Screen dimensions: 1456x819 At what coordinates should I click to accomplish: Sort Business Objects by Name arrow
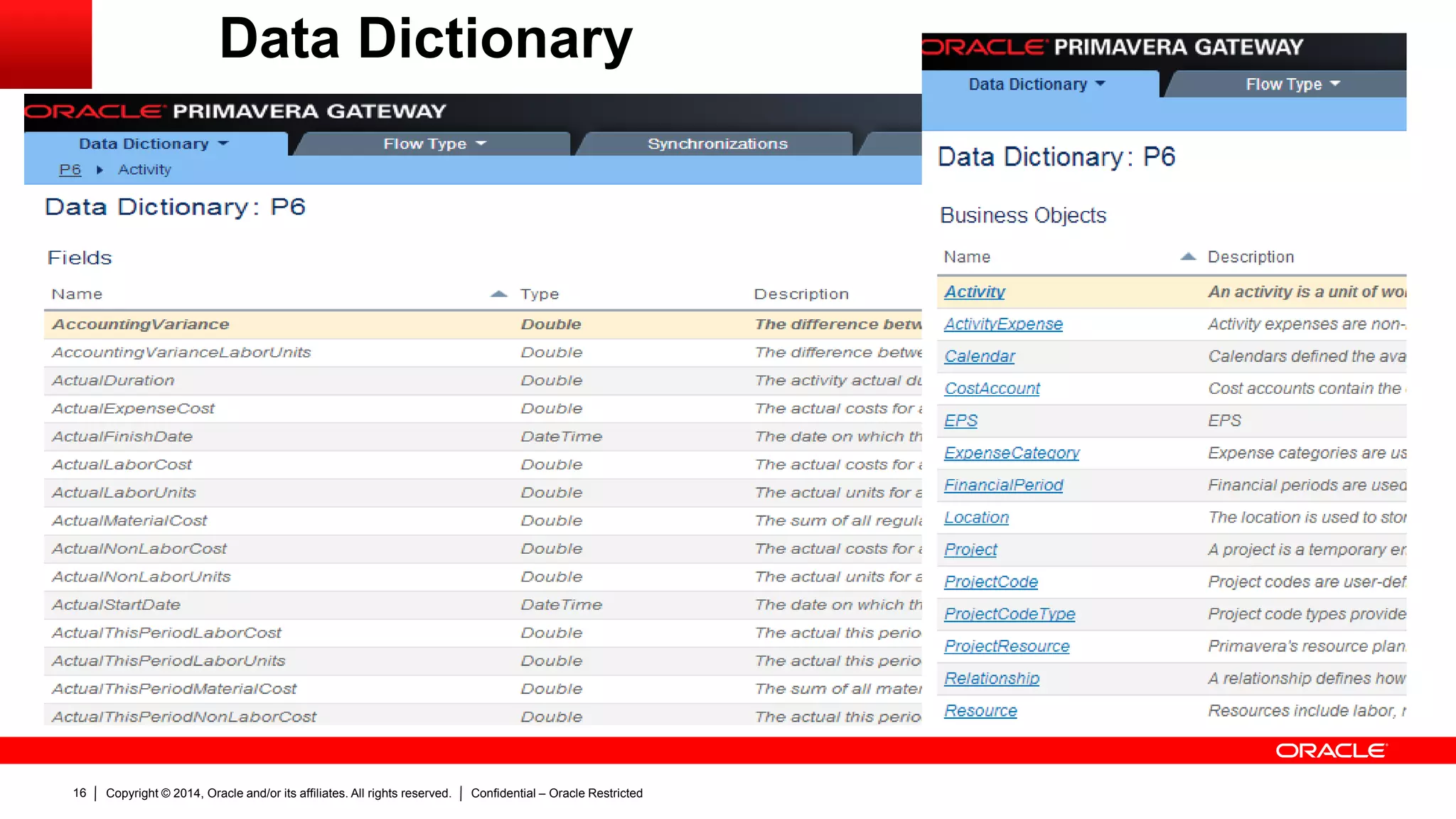point(1188,257)
